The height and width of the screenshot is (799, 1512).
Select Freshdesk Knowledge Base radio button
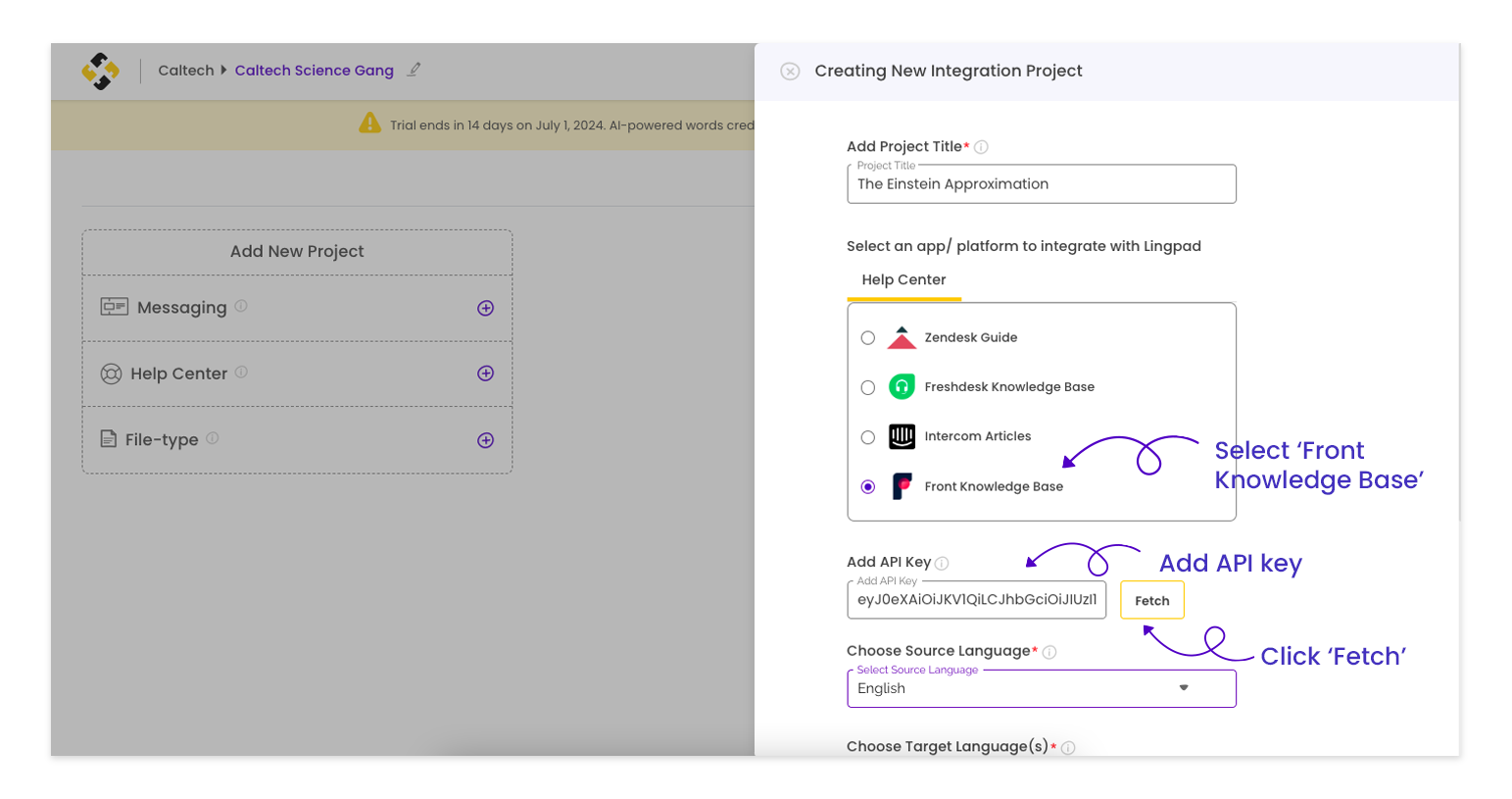click(x=868, y=387)
